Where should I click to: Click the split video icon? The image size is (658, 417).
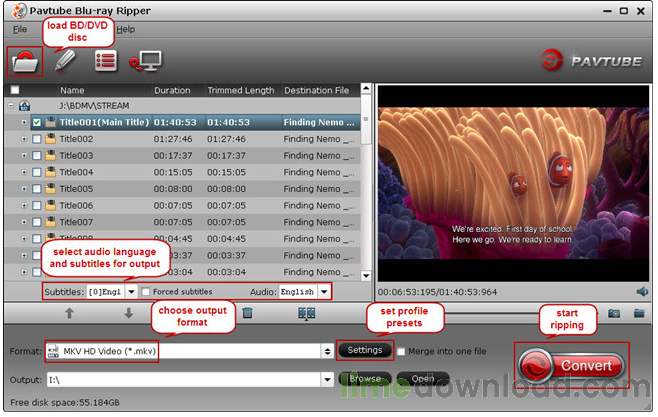click(x=306, y=313)
